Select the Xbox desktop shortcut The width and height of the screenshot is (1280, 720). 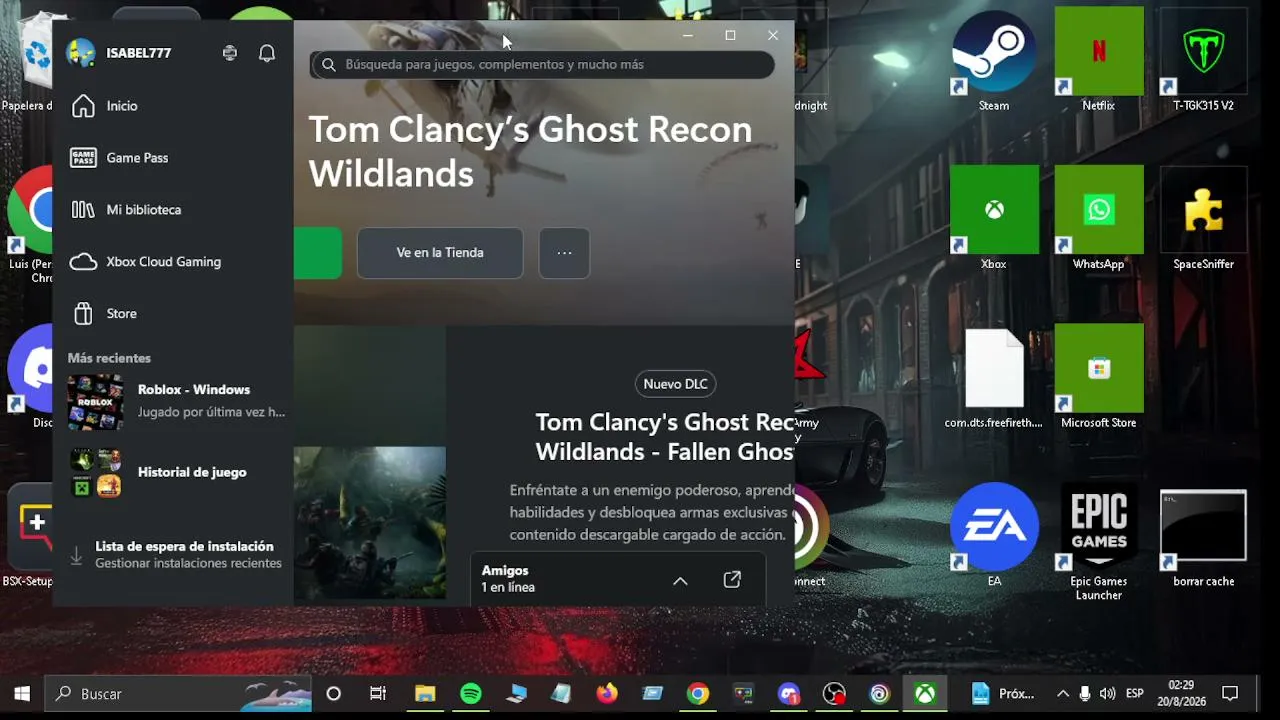pos(994,219)
